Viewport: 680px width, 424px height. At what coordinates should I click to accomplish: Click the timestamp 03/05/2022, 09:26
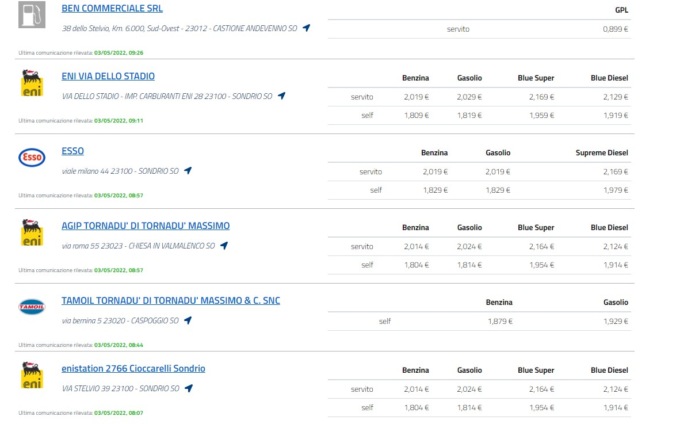[x=118, y=53]
